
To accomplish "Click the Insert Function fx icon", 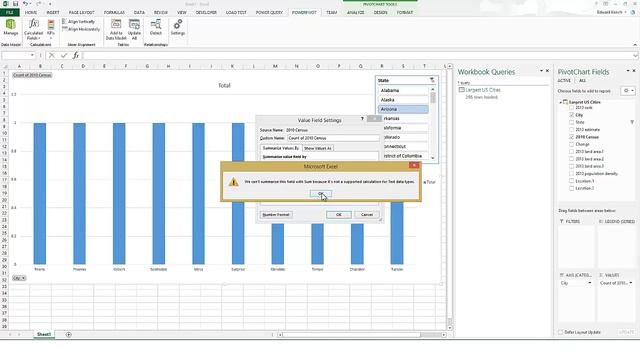I will pos(76,56).
